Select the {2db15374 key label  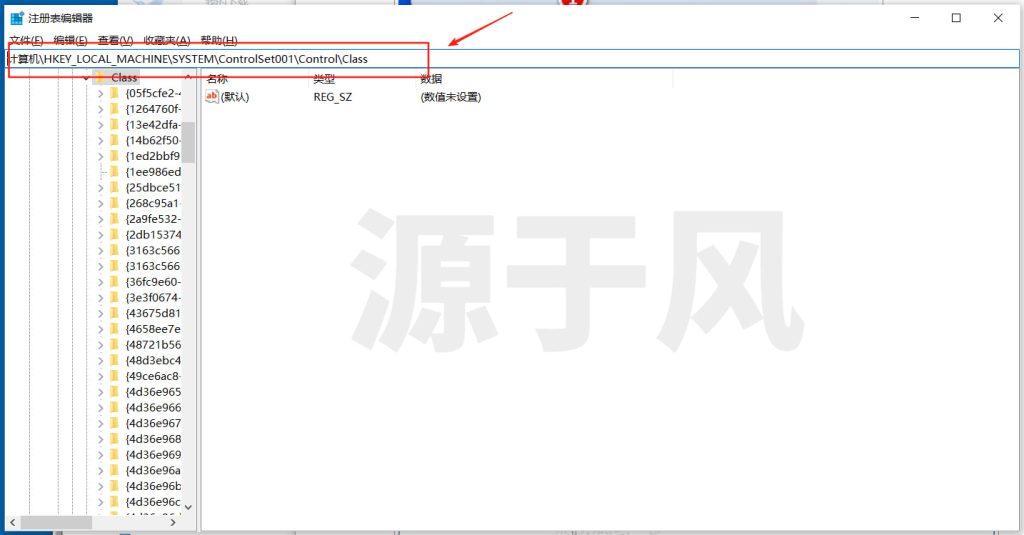click(x=153, y=235)
